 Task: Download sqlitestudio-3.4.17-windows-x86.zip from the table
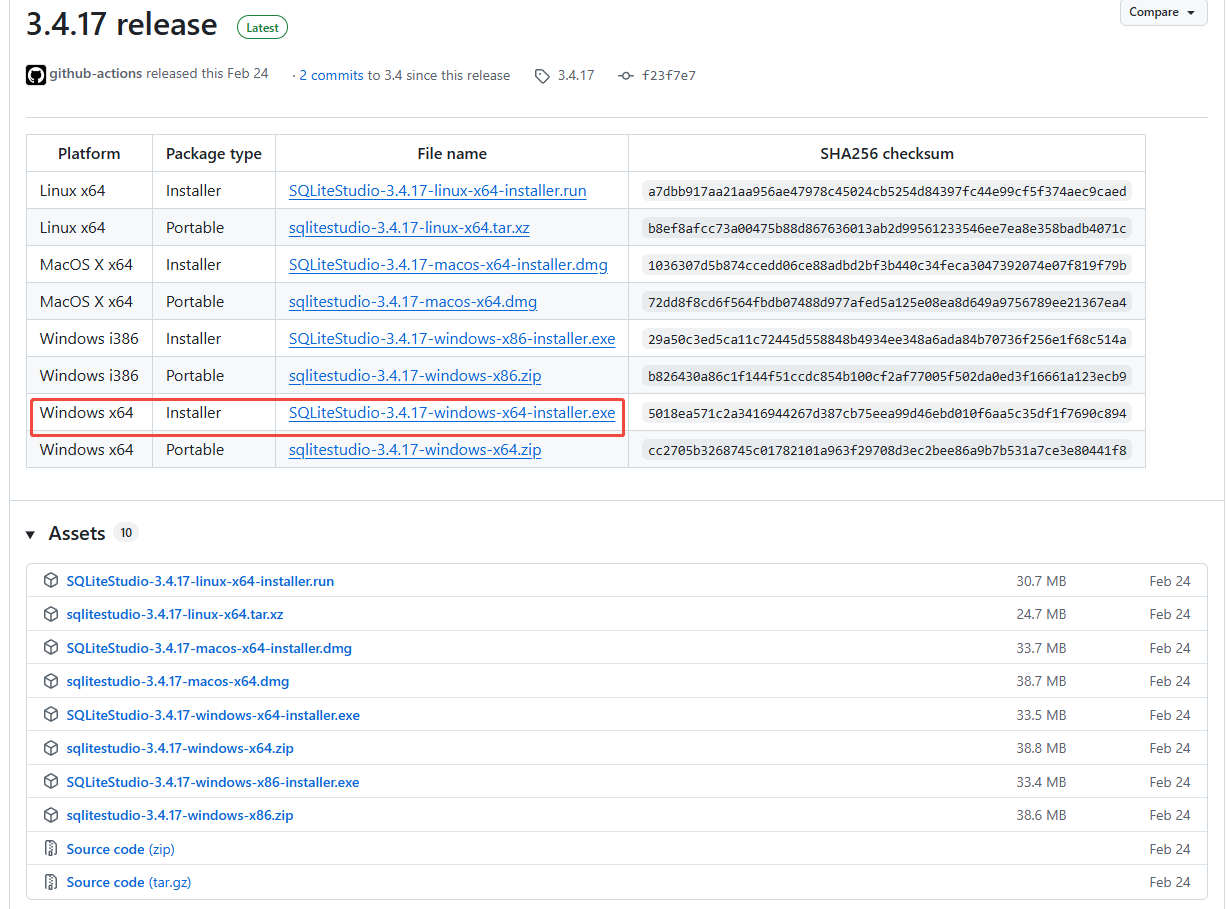(415, 376)
